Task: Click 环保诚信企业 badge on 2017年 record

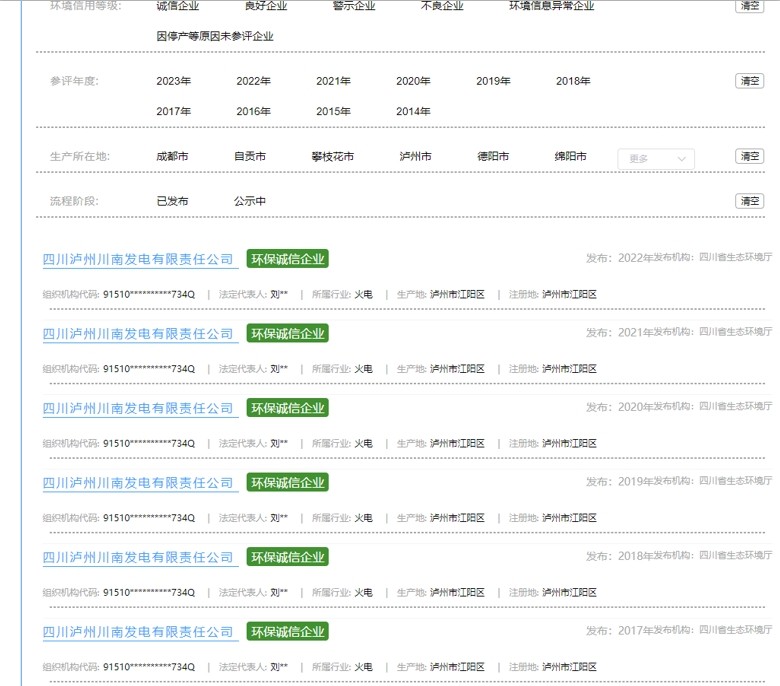Action: [x=288, y=632]
